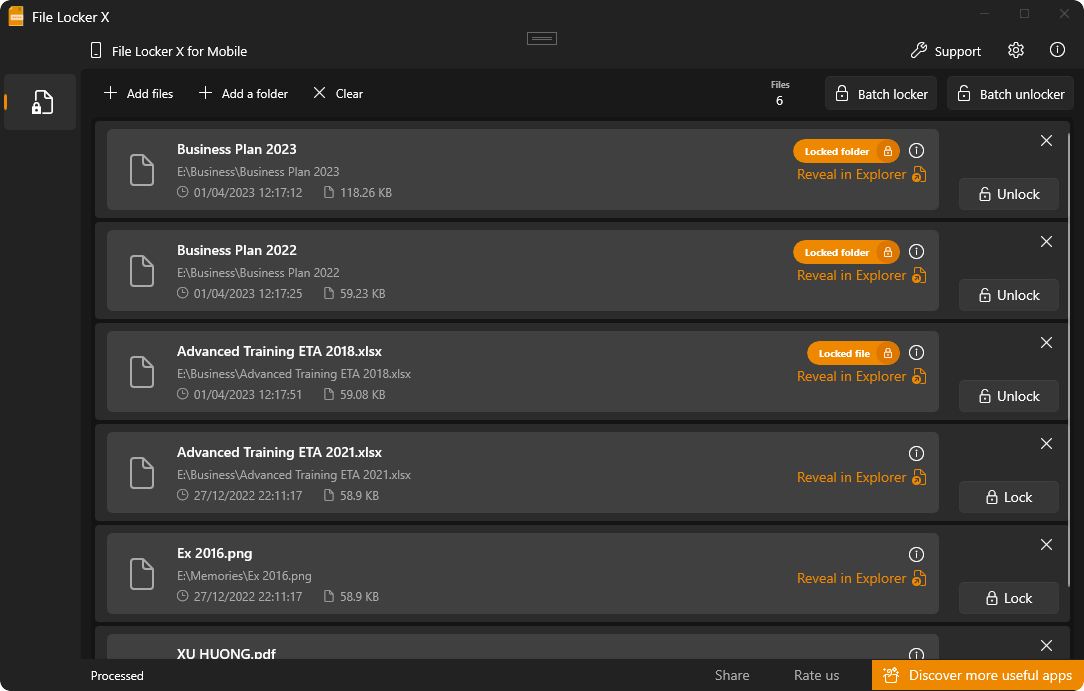Click Batch locker button

pyautogui.click(x=881, y=93)
